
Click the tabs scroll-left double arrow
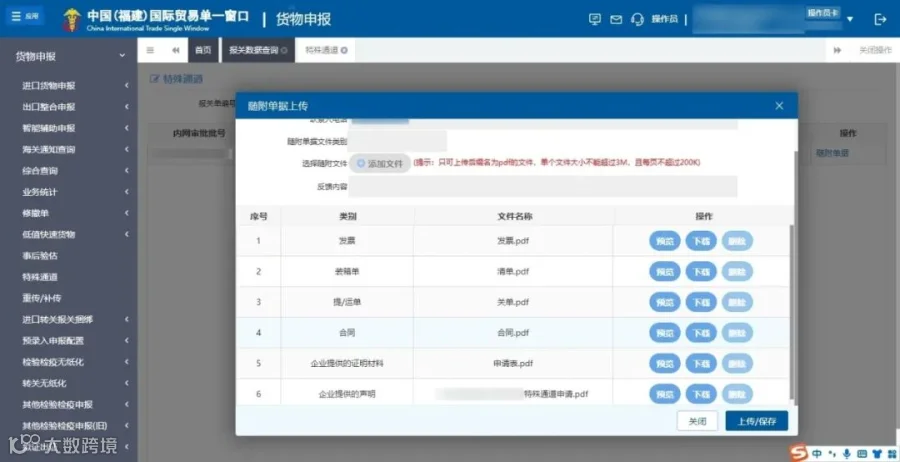[x=176, y=51]
